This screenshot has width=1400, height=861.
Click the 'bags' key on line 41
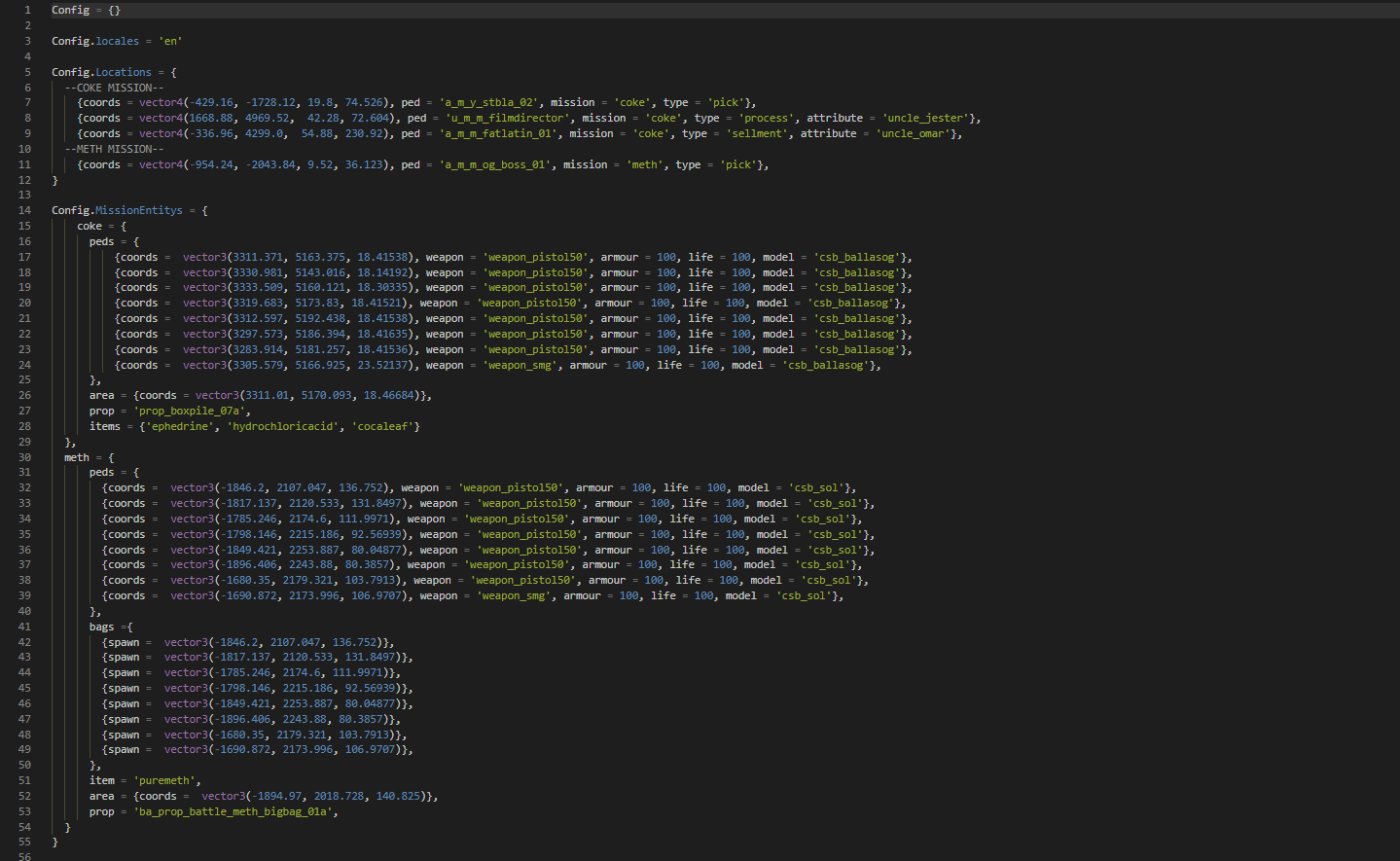click(101, 627)
